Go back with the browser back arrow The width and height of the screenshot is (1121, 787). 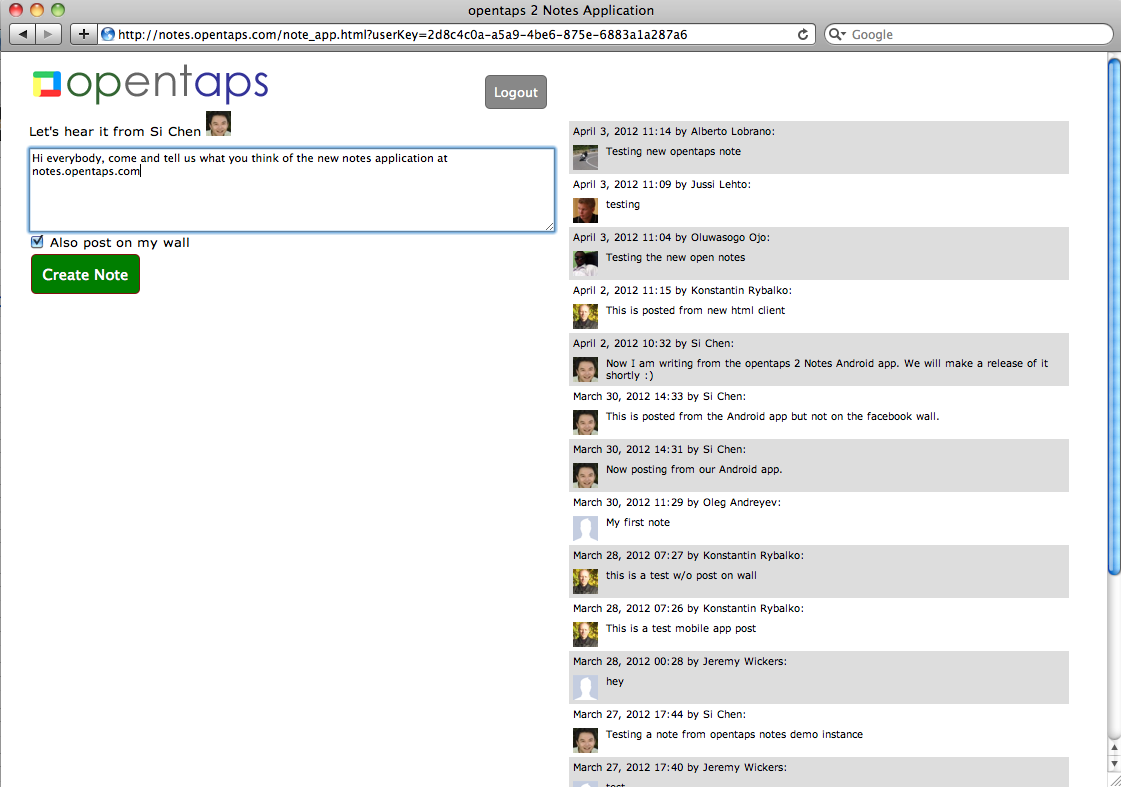tap(23, 34)
